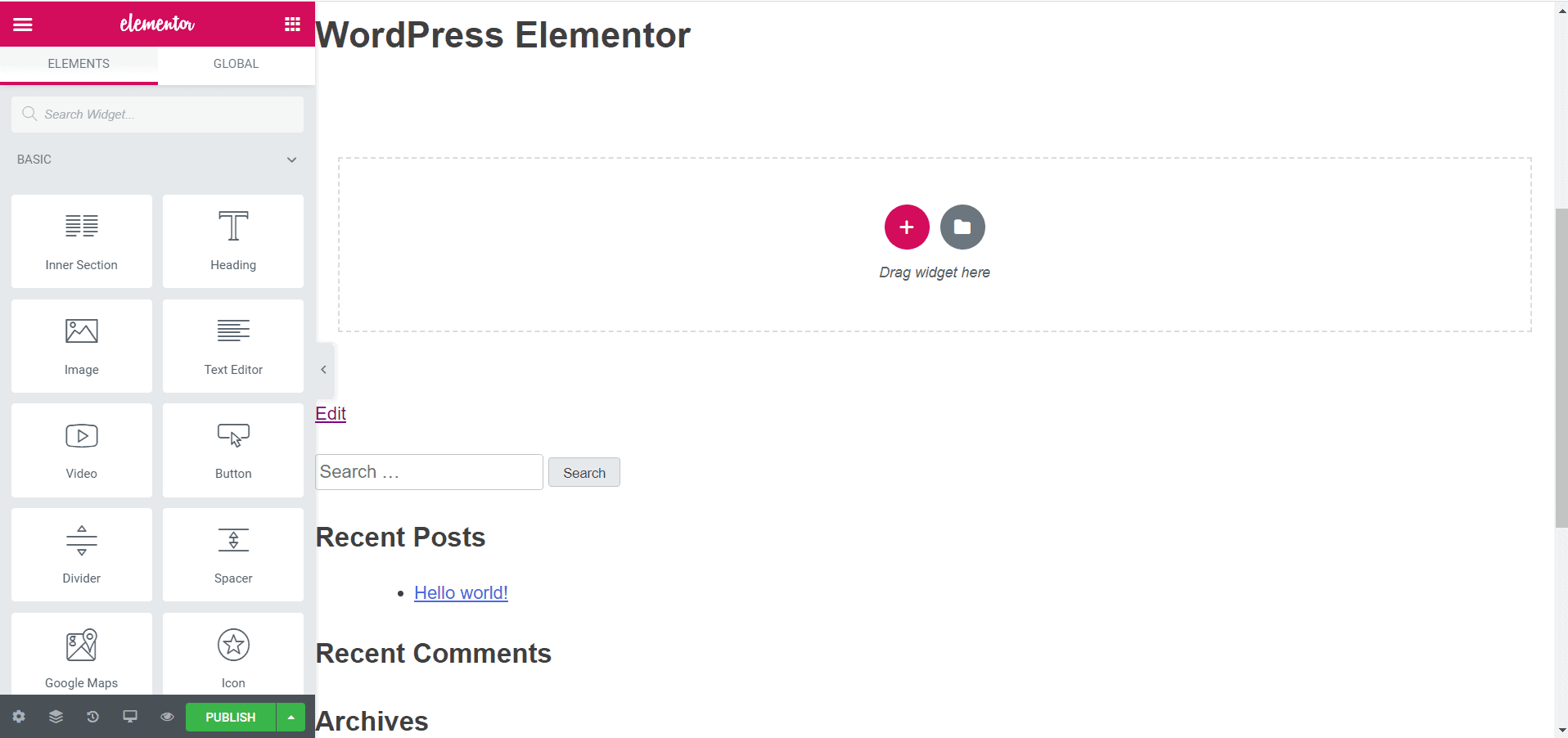This screenshot has width=1568, height=738.
Task: Collapse the BASIC widgets category
Action: (291, 160)
